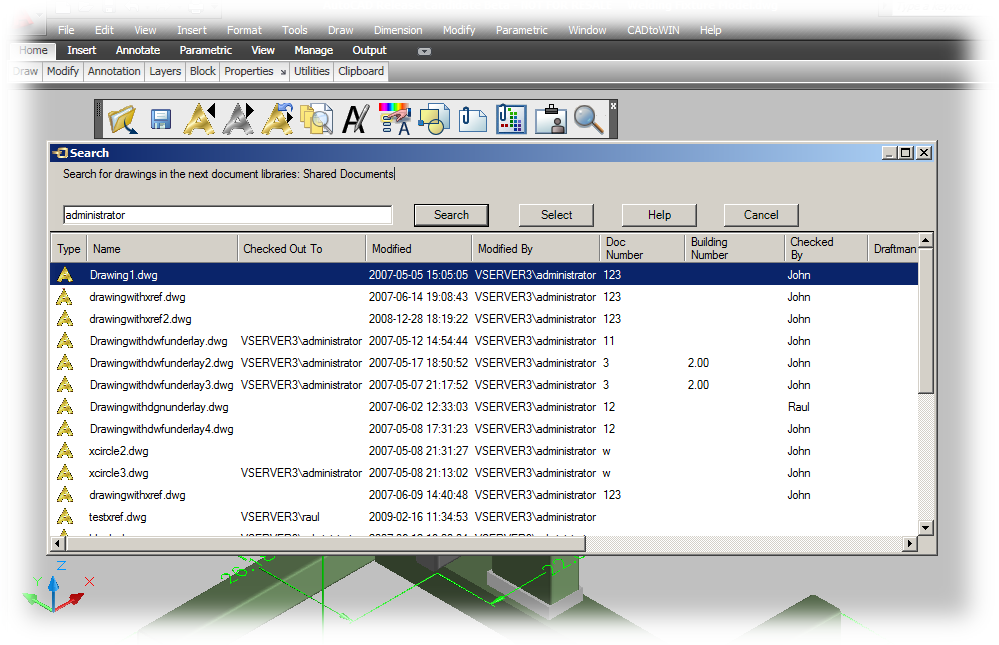The image size is (999, 645).
Task: Switch to the Annotate ribbon tab
Action: (x=138, y=50)
